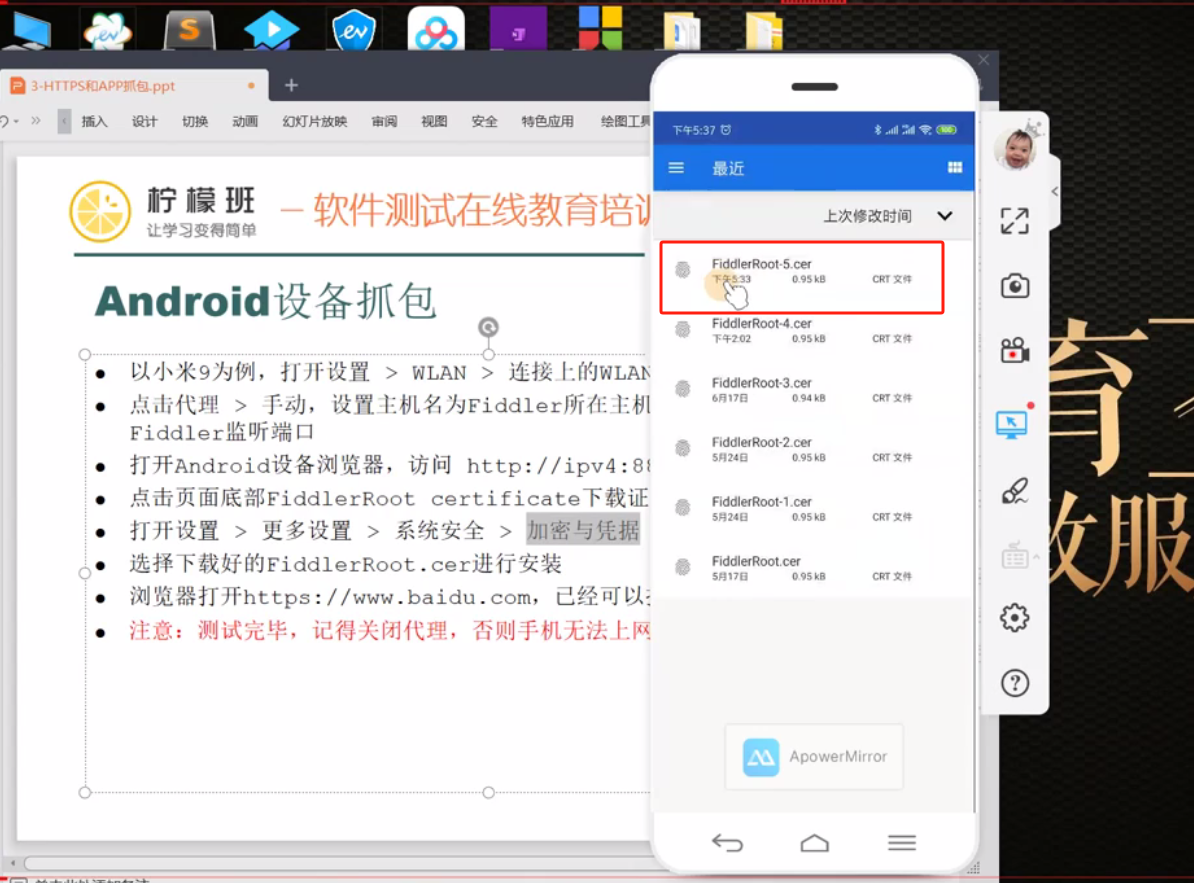This screenshot has width=1194, height=883.
Task: Open FiddlerRoot-1.cer file
Action: [x=813, y=508]
